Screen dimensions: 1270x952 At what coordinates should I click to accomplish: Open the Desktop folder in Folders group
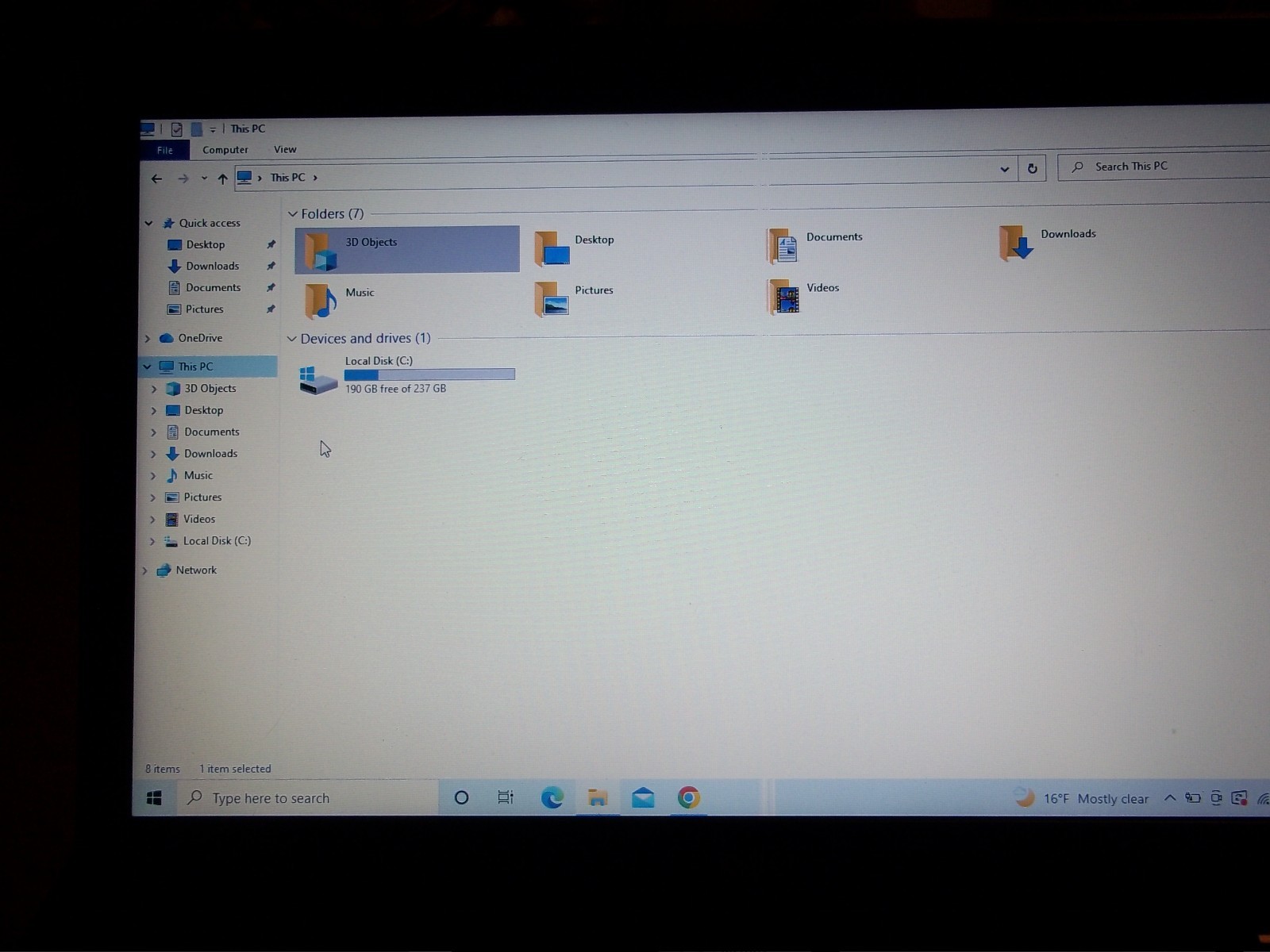click(576, 248)
